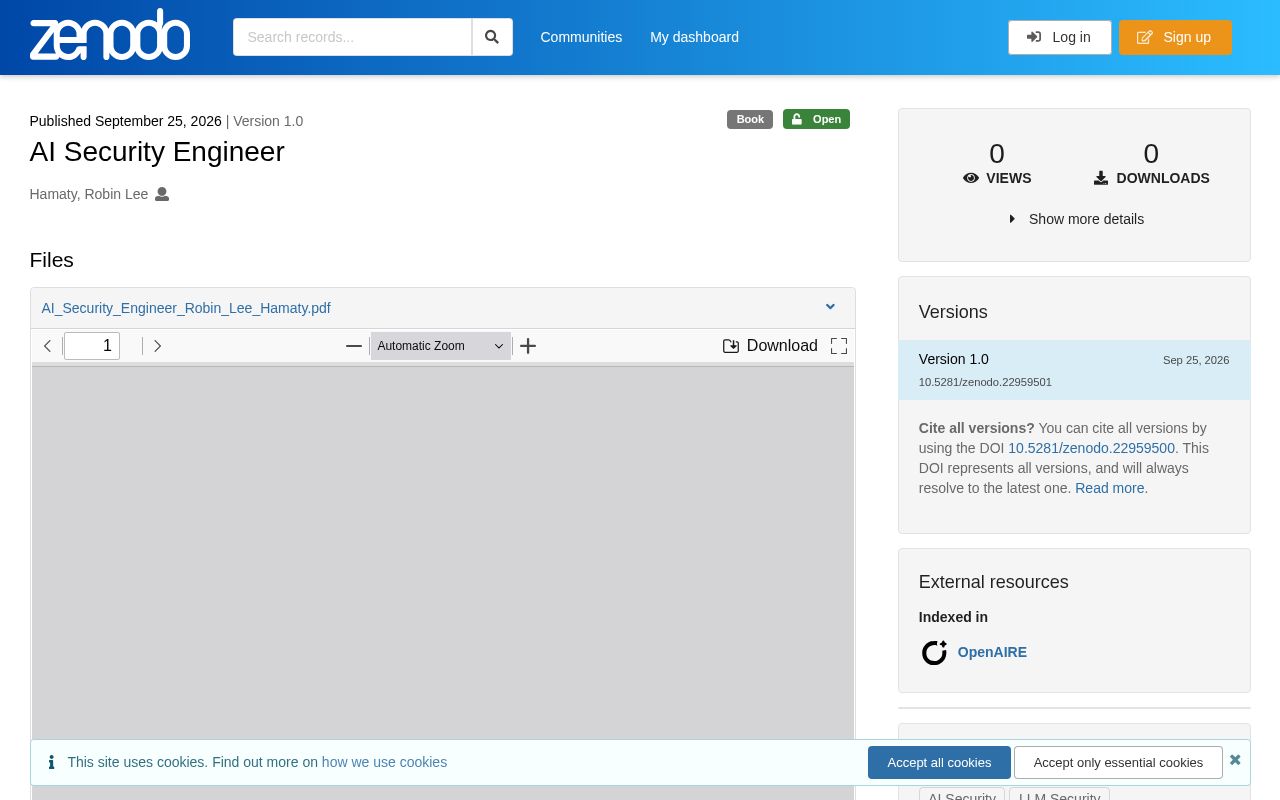Click the Version 1.0 DOI text 10.5281/zenodo.22959501

985,382
